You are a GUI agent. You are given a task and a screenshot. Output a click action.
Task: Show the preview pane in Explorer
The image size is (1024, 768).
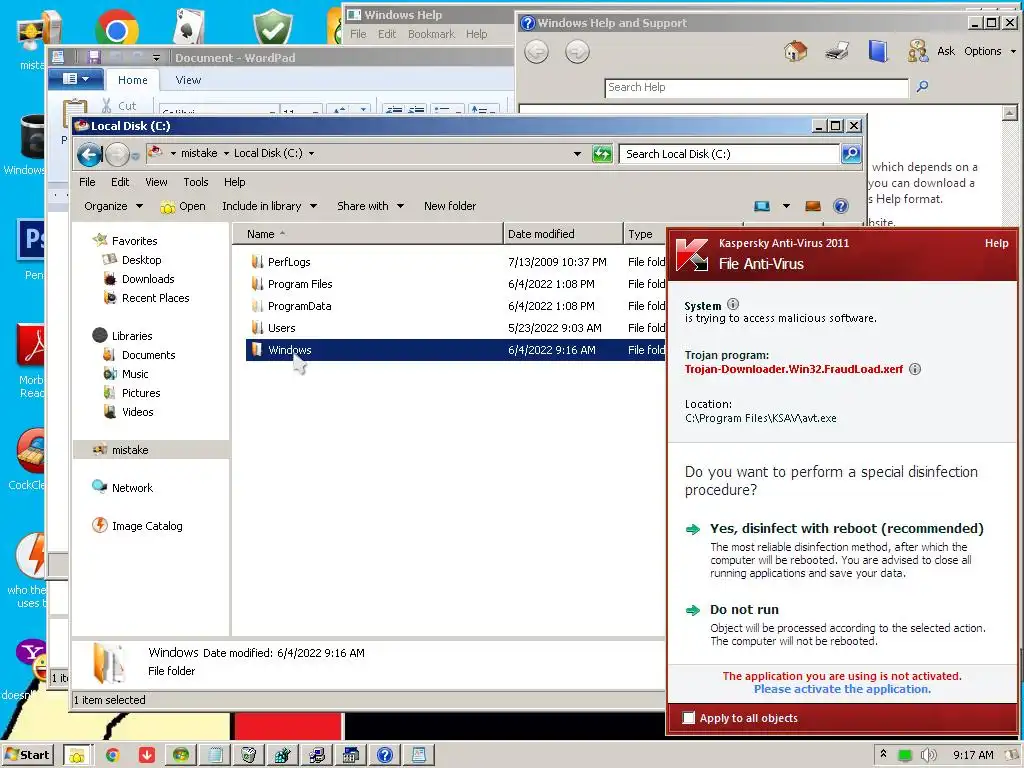[812, 206]
